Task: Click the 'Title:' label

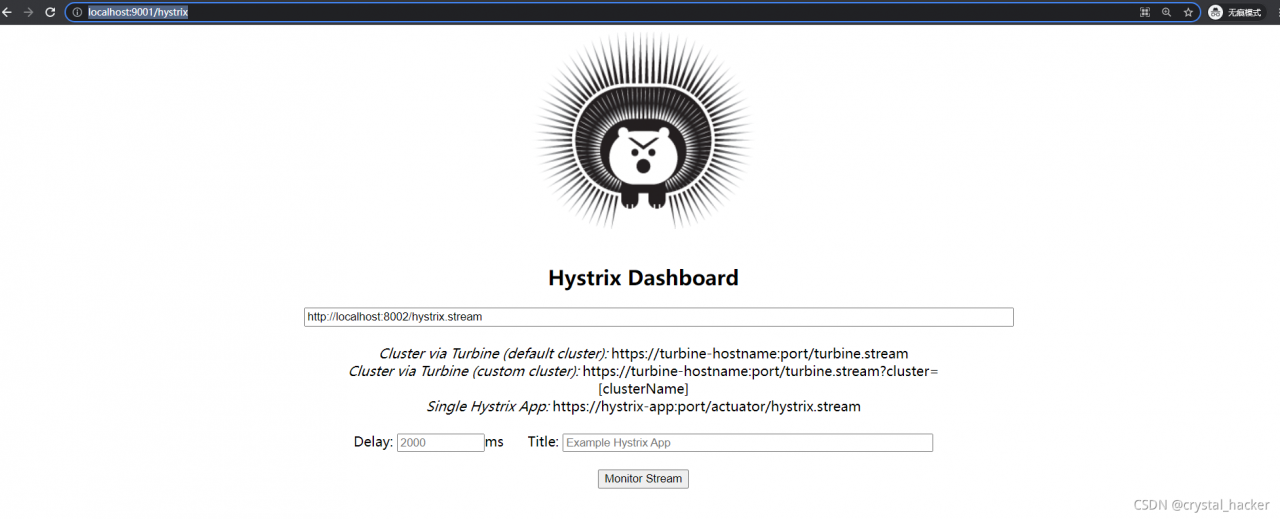Action: [543, 442]
